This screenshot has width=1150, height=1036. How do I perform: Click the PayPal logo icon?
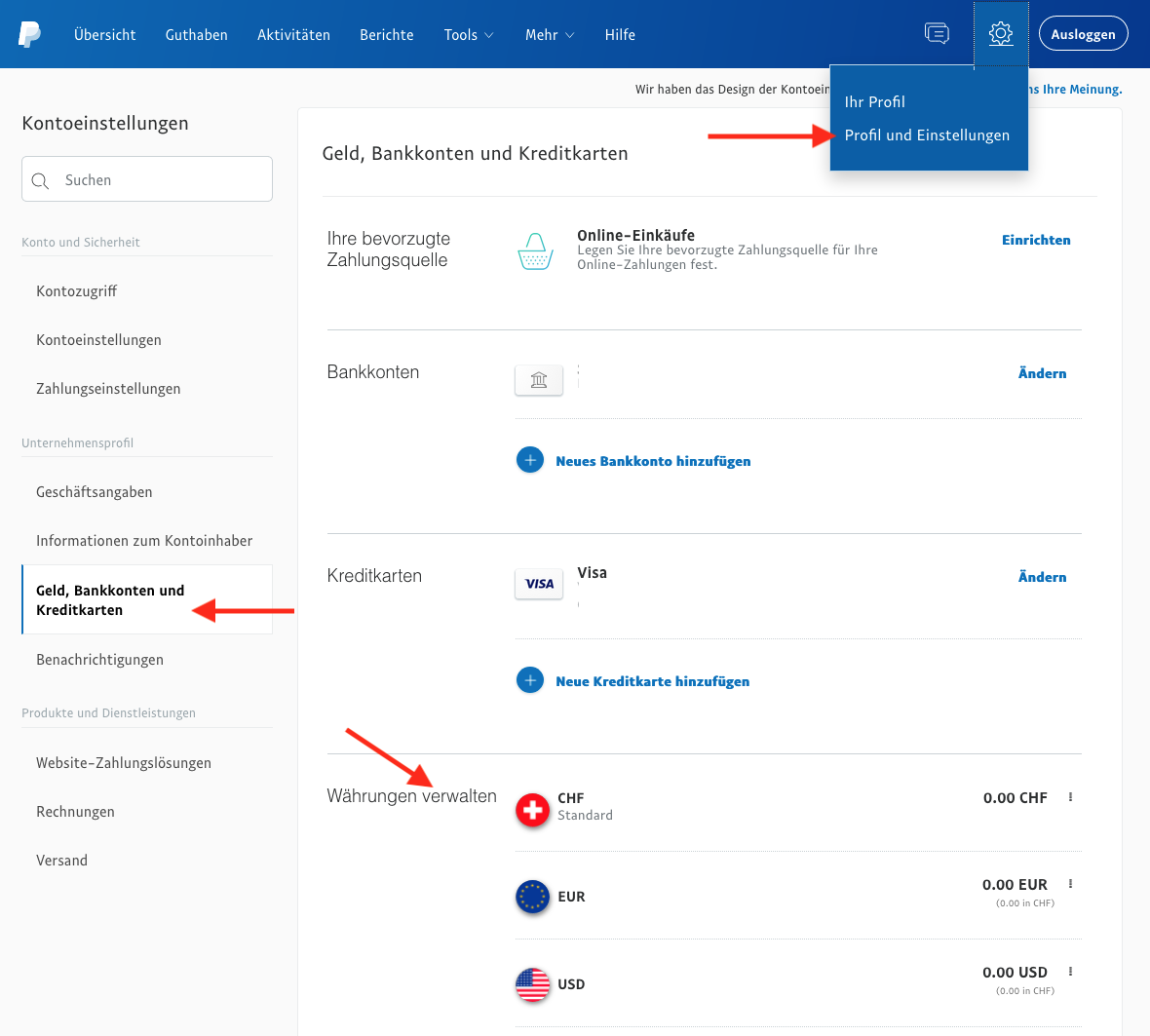tap(29, 33)
